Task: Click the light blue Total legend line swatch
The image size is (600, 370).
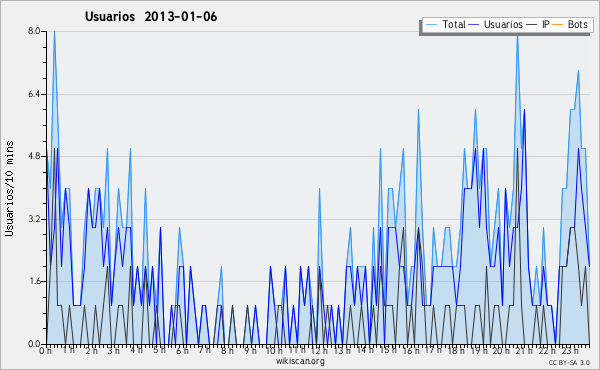Action: 431,25
